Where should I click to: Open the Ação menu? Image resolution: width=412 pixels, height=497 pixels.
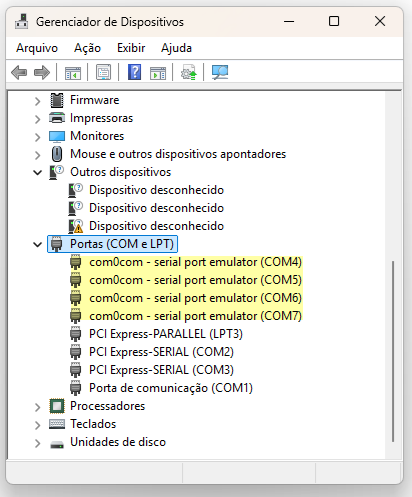tap(87, 48)
